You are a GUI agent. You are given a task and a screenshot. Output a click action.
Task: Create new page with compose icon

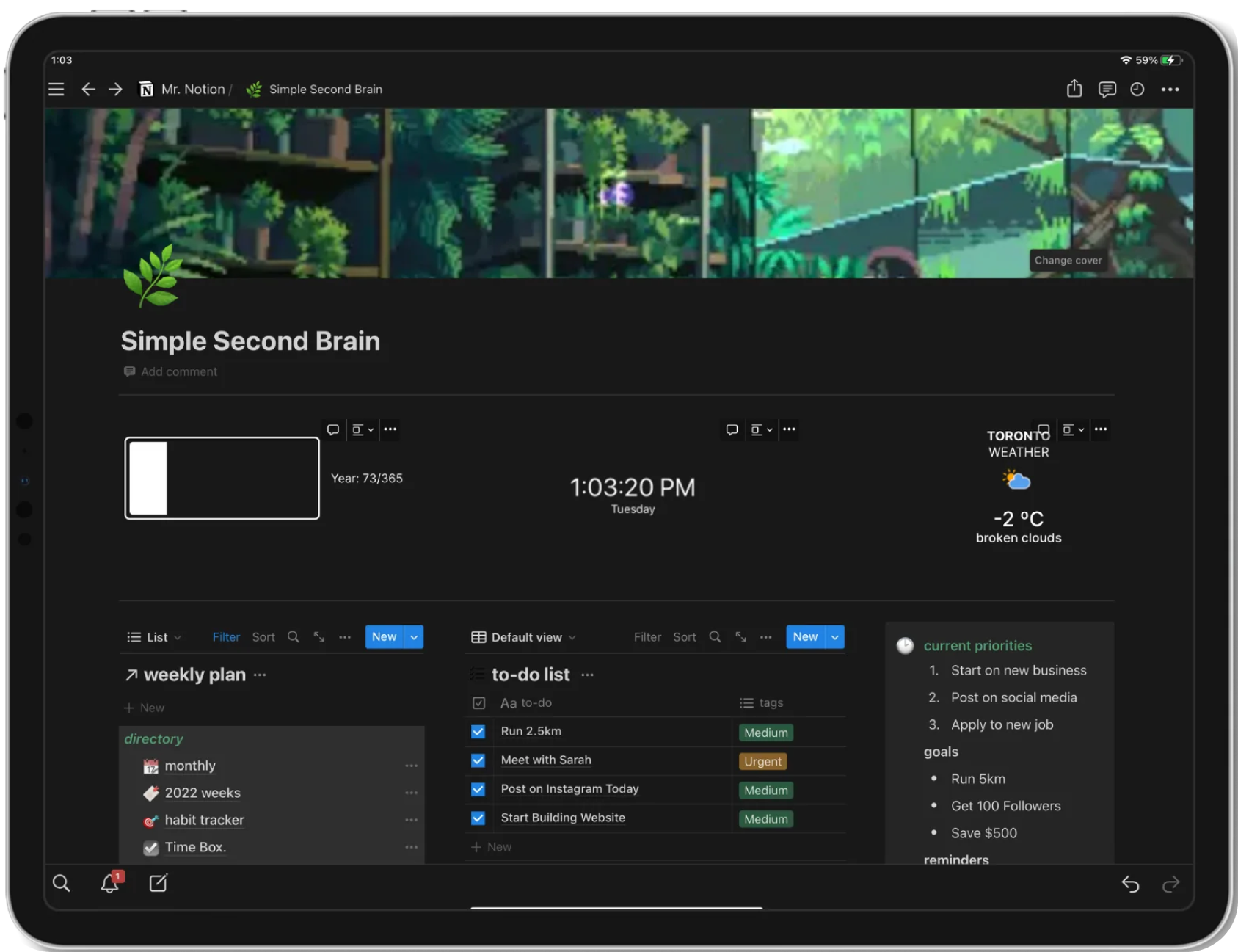(x=159, y=883)
